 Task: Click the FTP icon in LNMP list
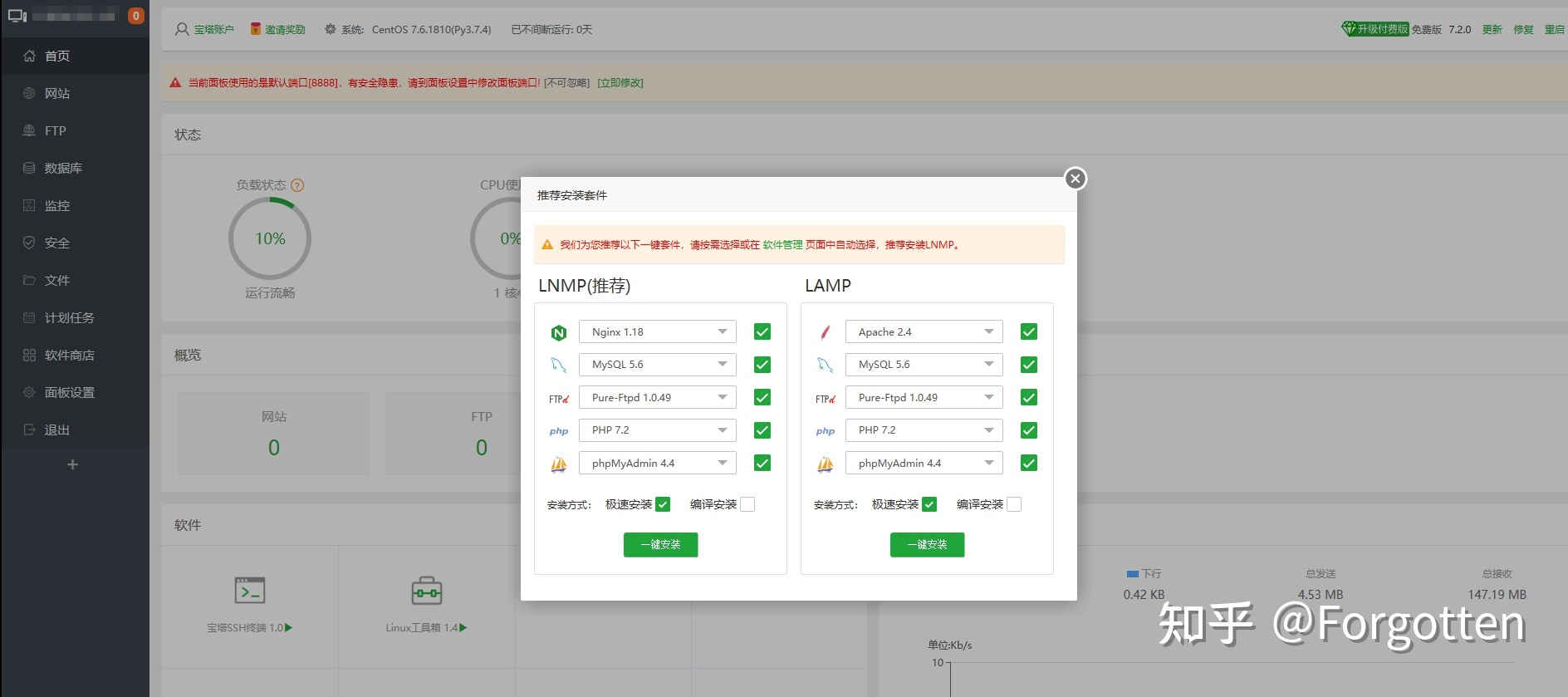pos(559,399)
